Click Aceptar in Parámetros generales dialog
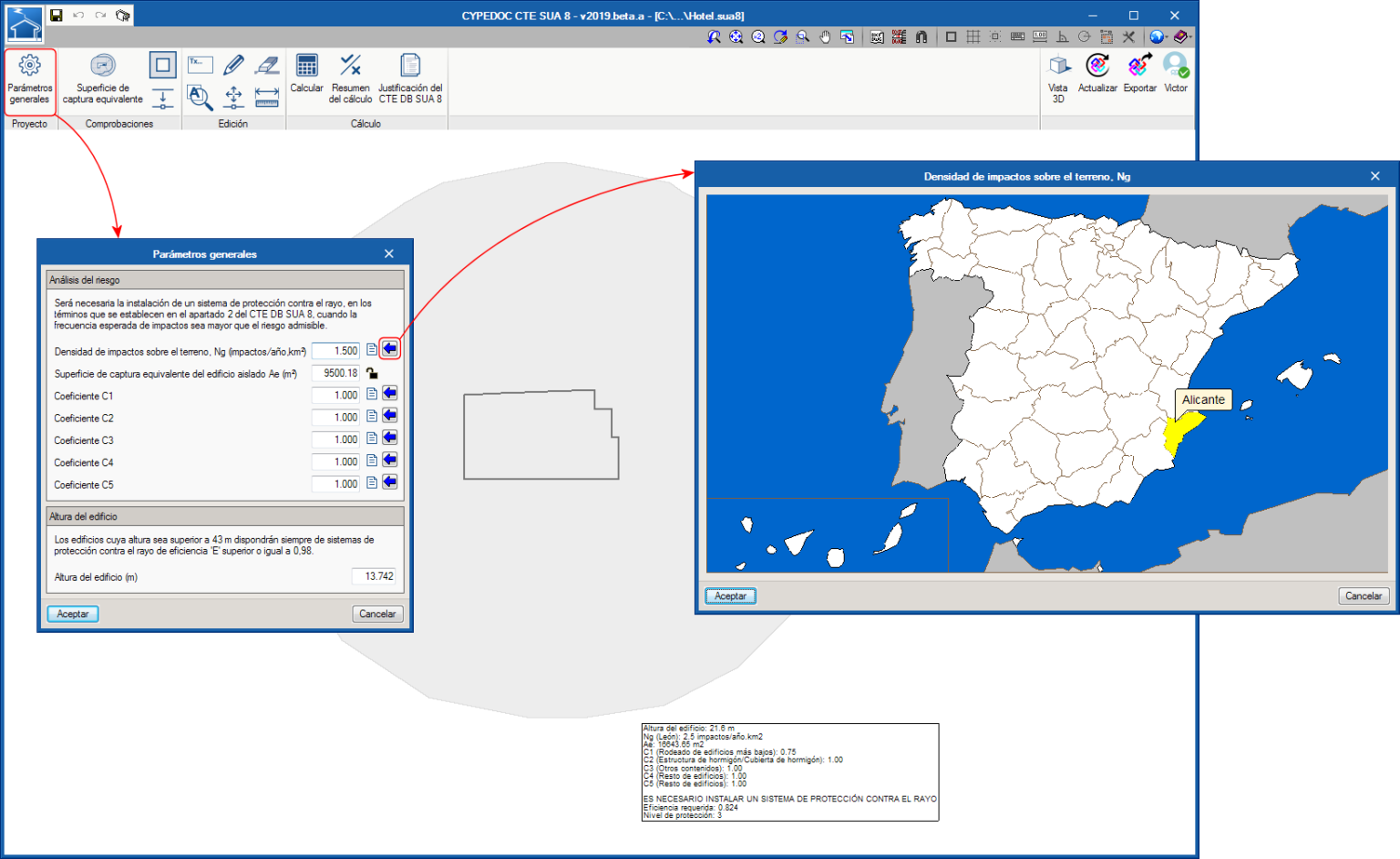1400x859 pixels. pos(73,615)
